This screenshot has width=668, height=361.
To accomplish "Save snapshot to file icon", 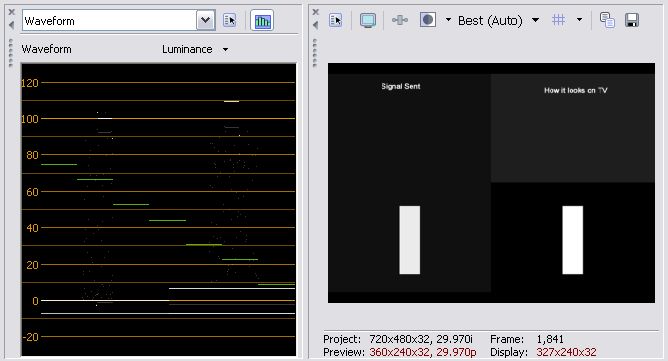I will (632, 20).
